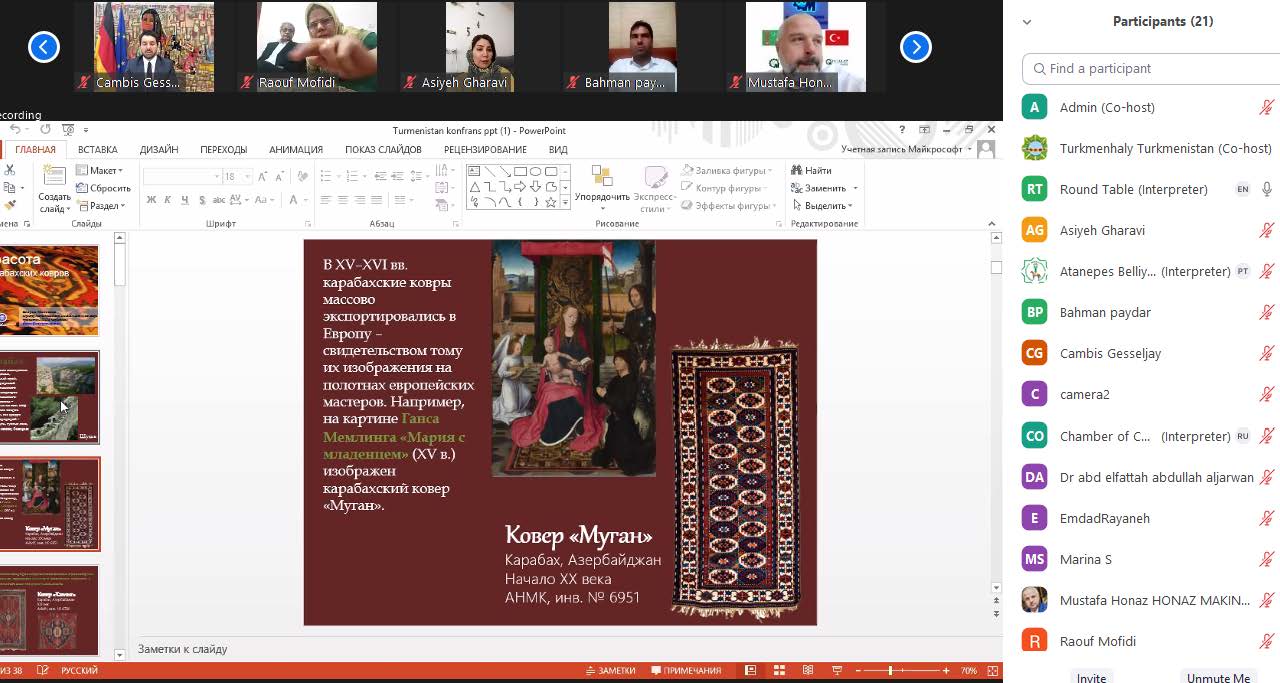Open PowerPoint Help question mark

pyautogui.click(x=902, y=130)
